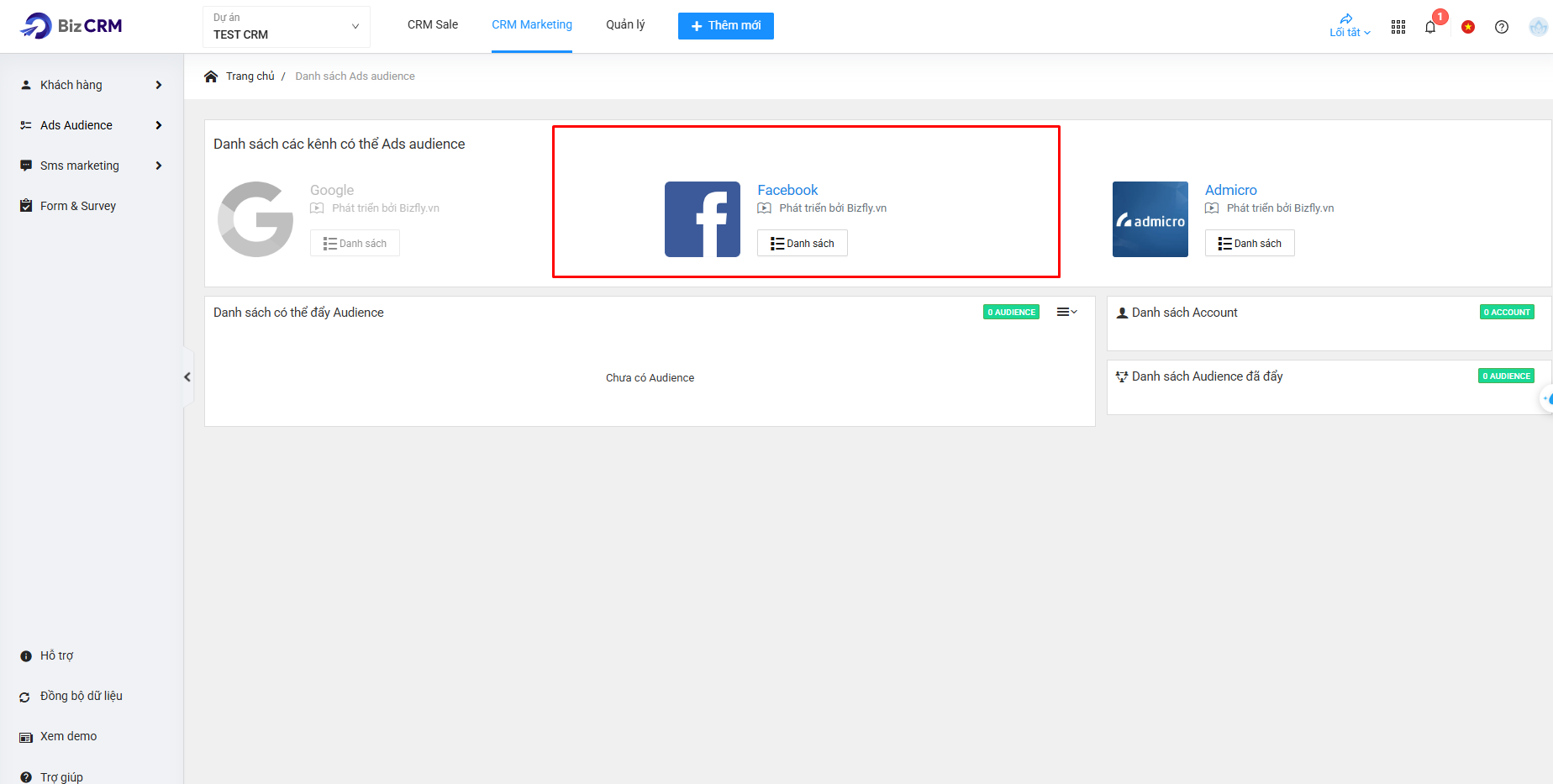Open the help question mark icon
Screen dimensions: 1553x784
pyautogui.click(x=1502, y=27)
